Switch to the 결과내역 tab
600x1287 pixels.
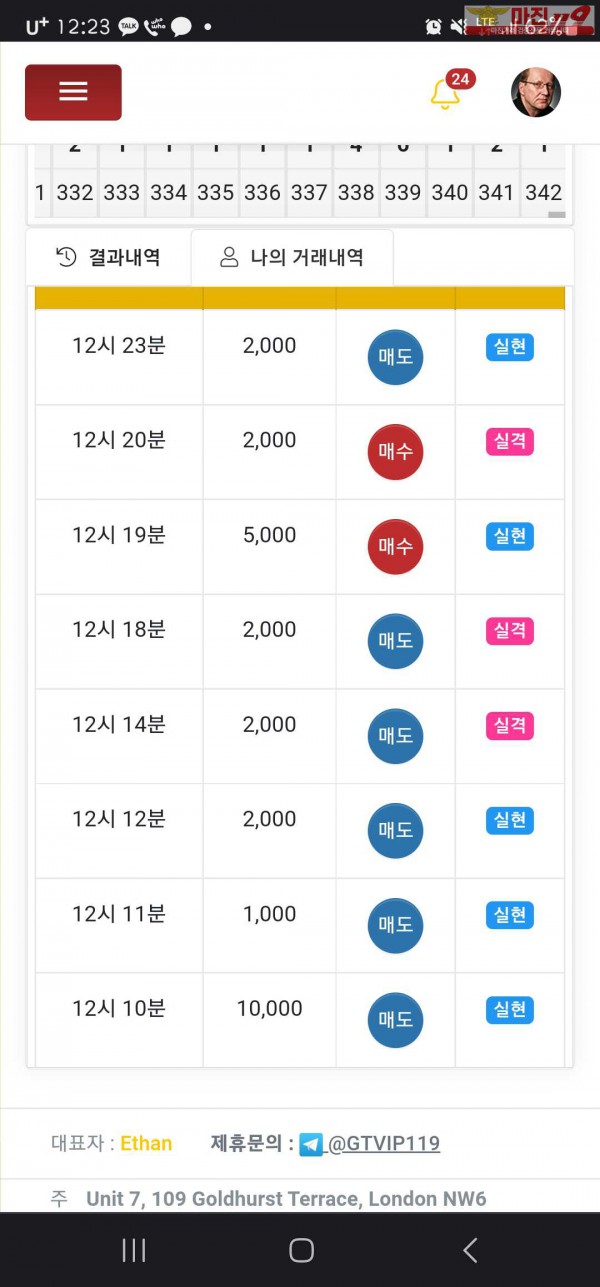click(x=108, y=257)
